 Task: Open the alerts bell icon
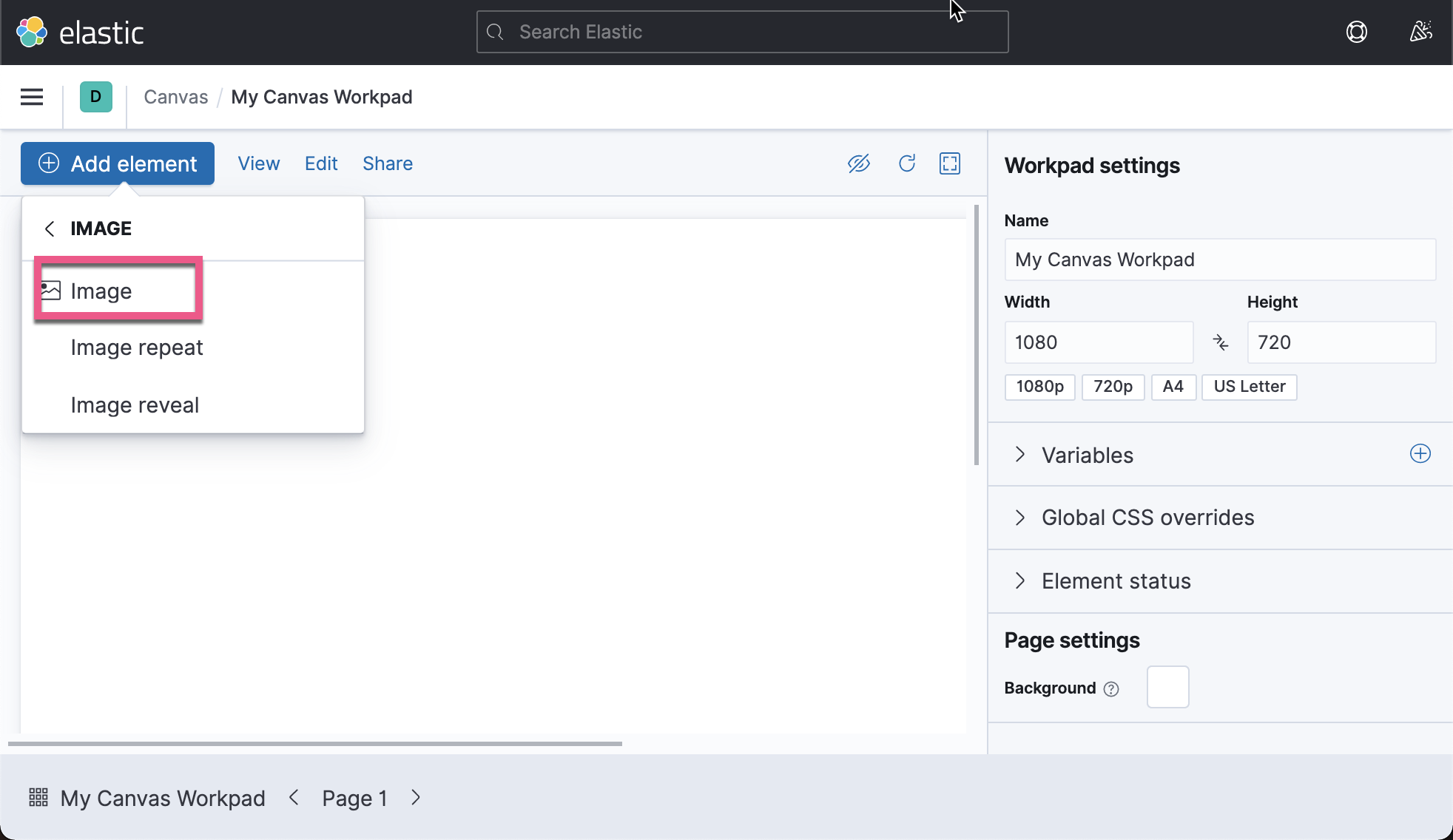coord(1421,32)
